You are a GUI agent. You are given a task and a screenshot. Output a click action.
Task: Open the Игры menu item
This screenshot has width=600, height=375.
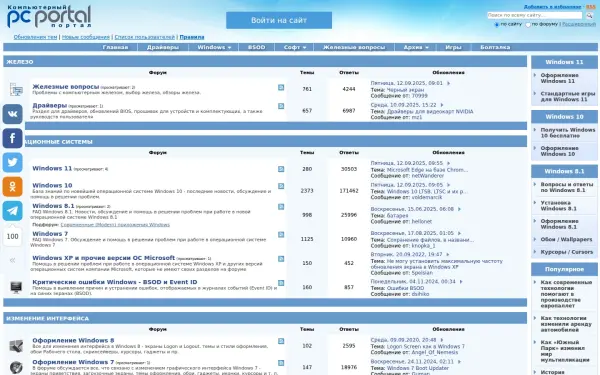(453, 47)
